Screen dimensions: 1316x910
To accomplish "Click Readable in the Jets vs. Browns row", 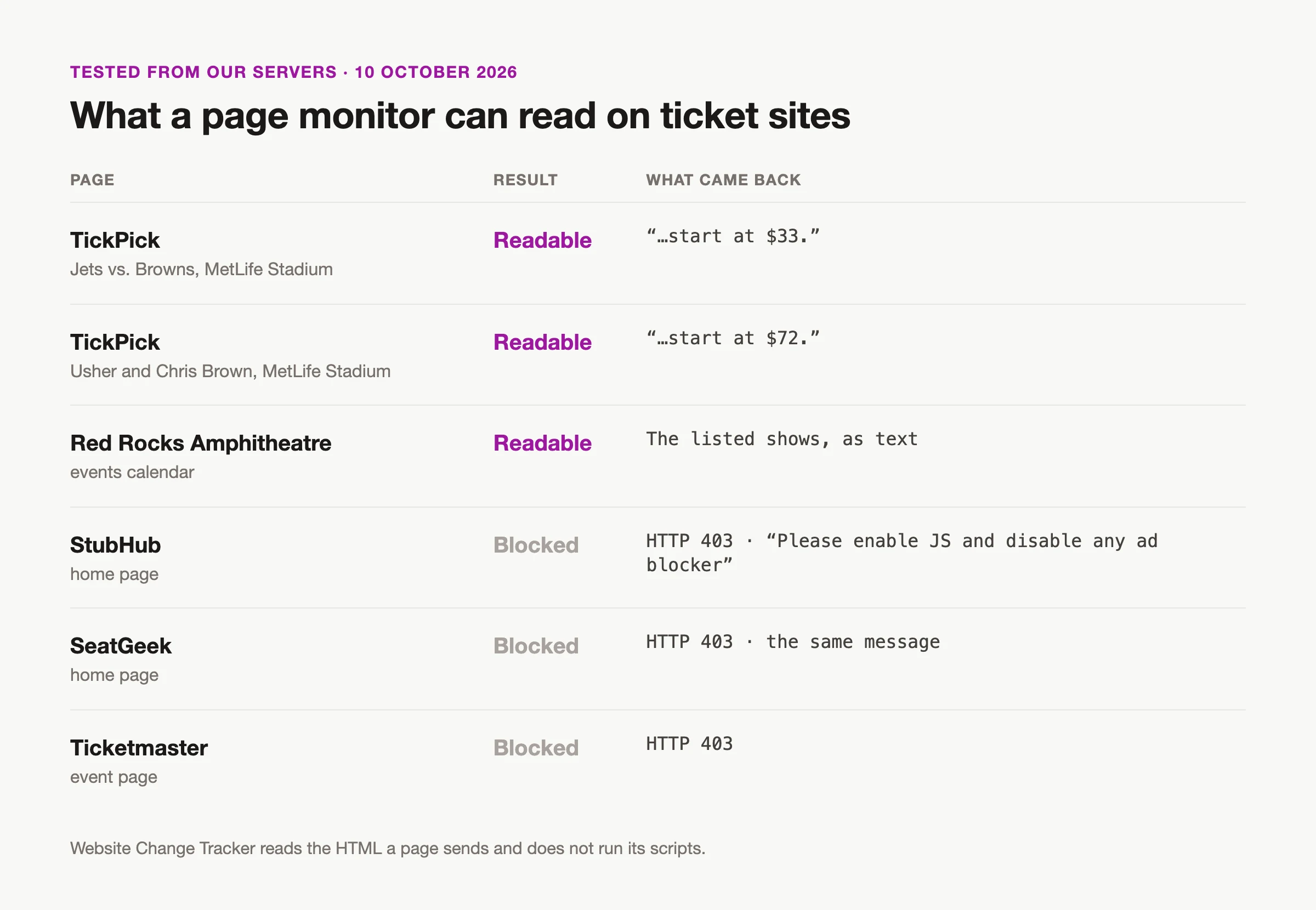I will (x=542, y=240).
